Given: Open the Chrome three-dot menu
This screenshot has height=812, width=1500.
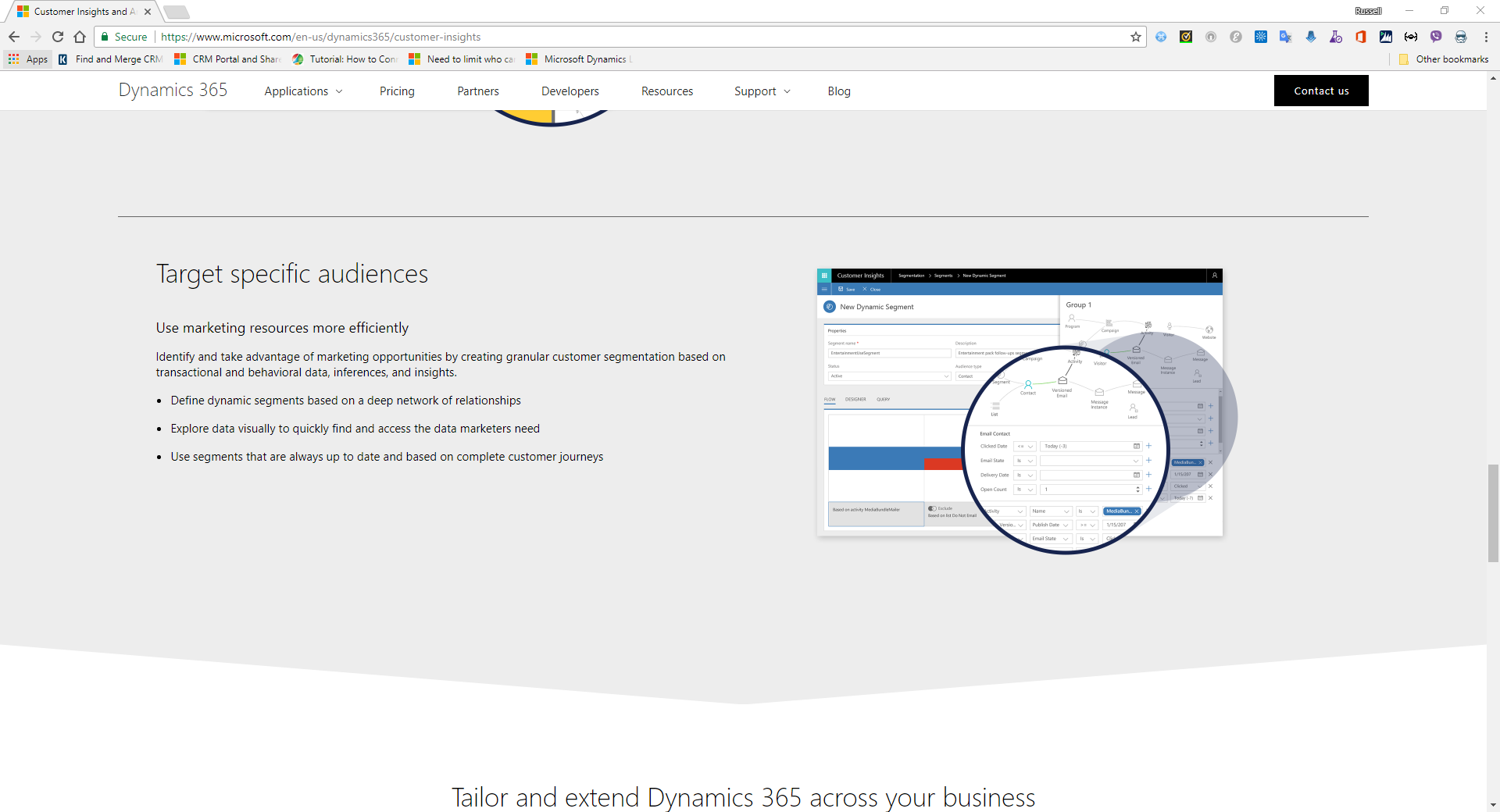Looking at the screenshot, I should coord(1485,37).
